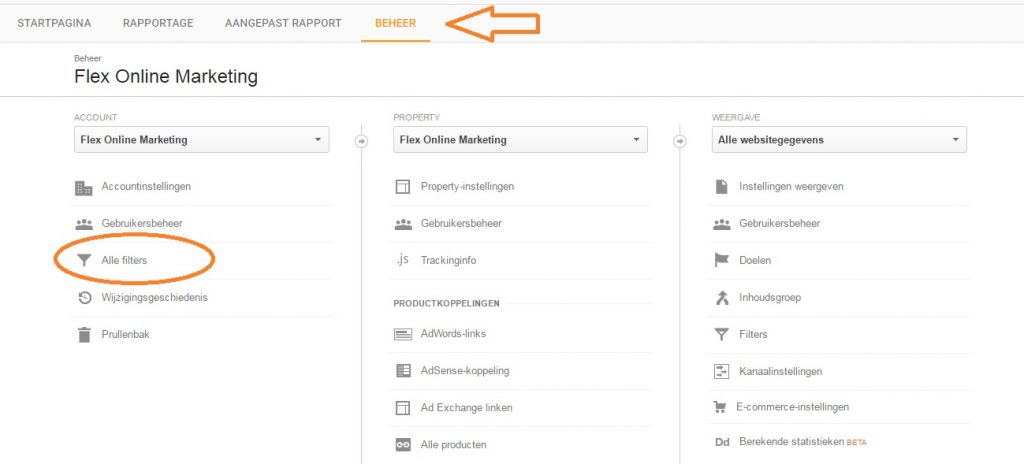Image resolution: width=1024 pixels, height=464 pixels.
Task: Expand the Weergave dropdown Alle websitegegevens
Action: [839, 140]
